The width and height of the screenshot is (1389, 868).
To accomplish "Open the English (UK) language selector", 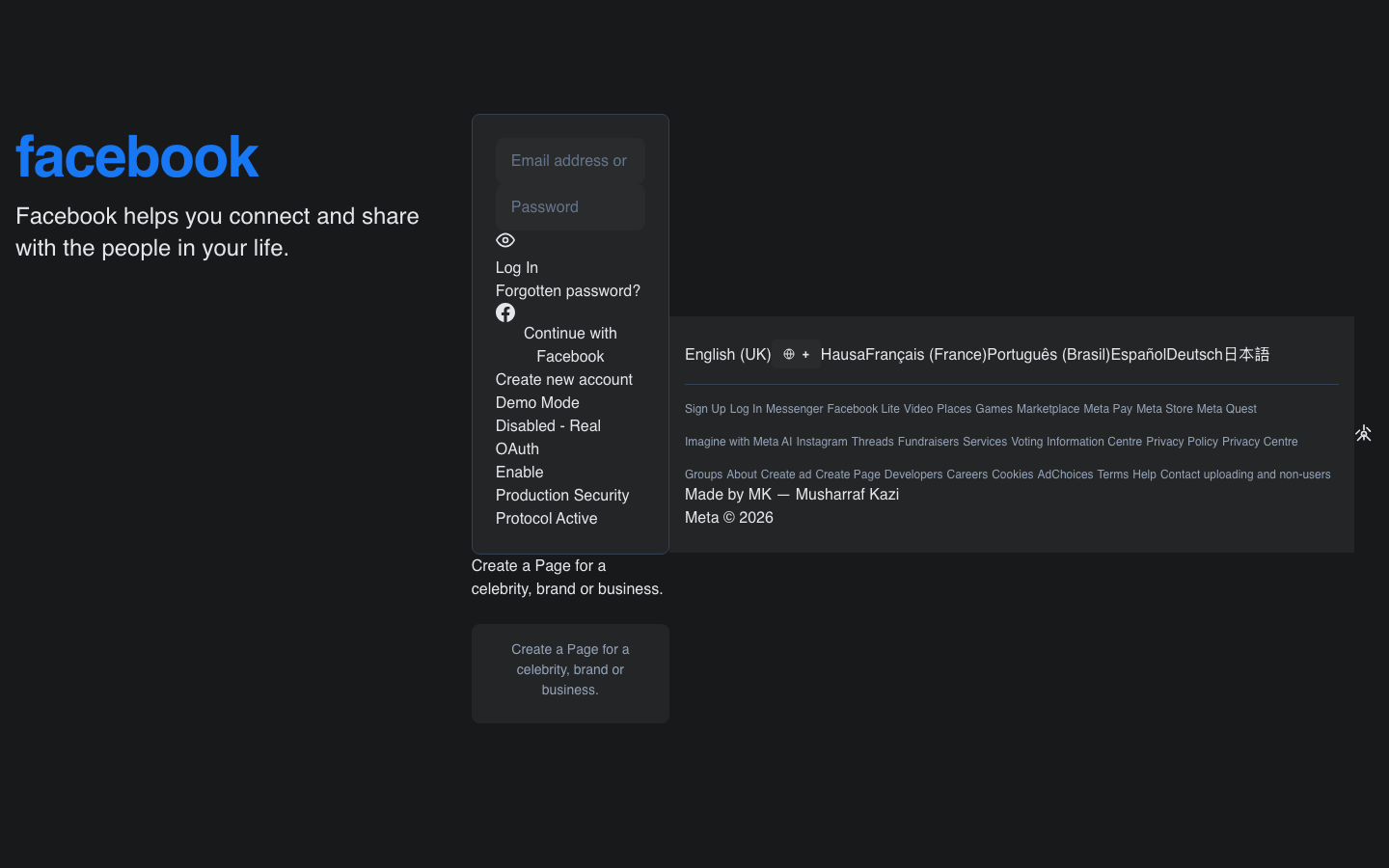I will click(x=727, y=355).
